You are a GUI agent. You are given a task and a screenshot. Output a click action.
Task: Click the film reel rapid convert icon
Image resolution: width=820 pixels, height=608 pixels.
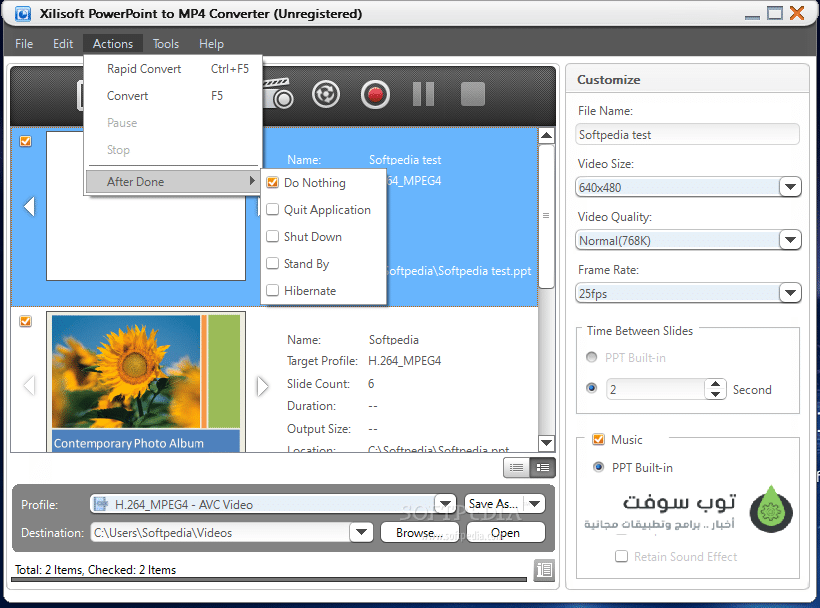[326, 95]
